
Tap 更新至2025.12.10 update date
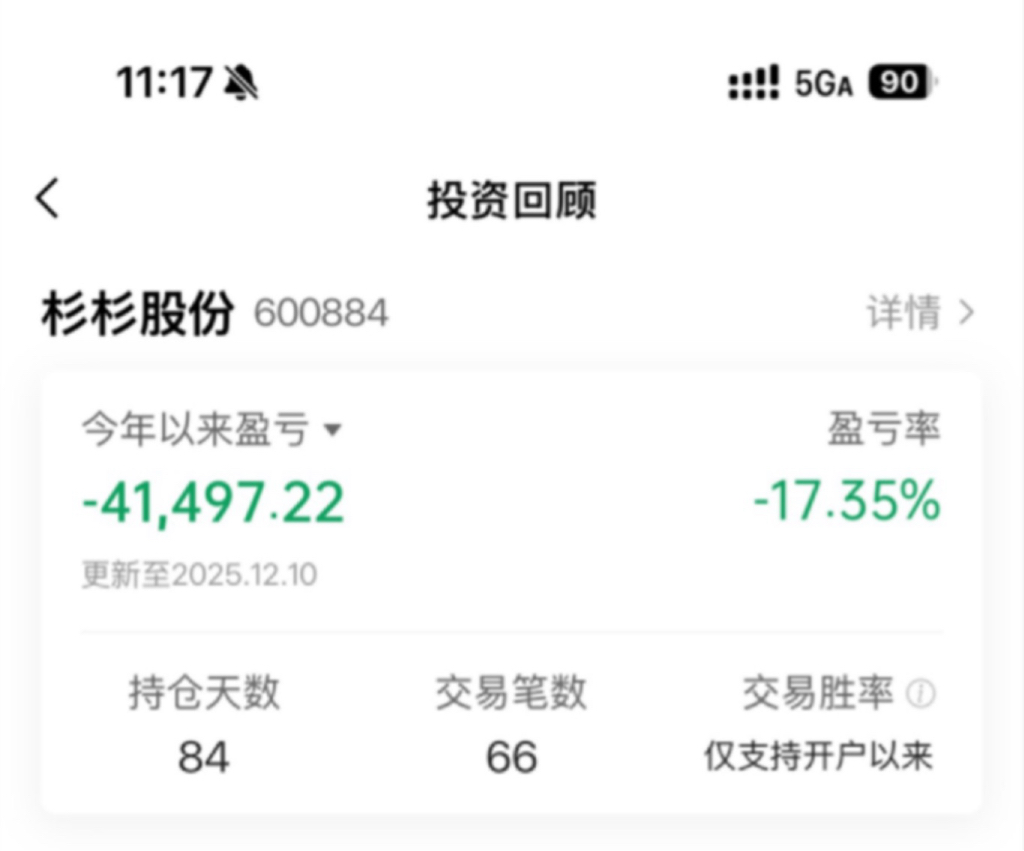point(199,575)
